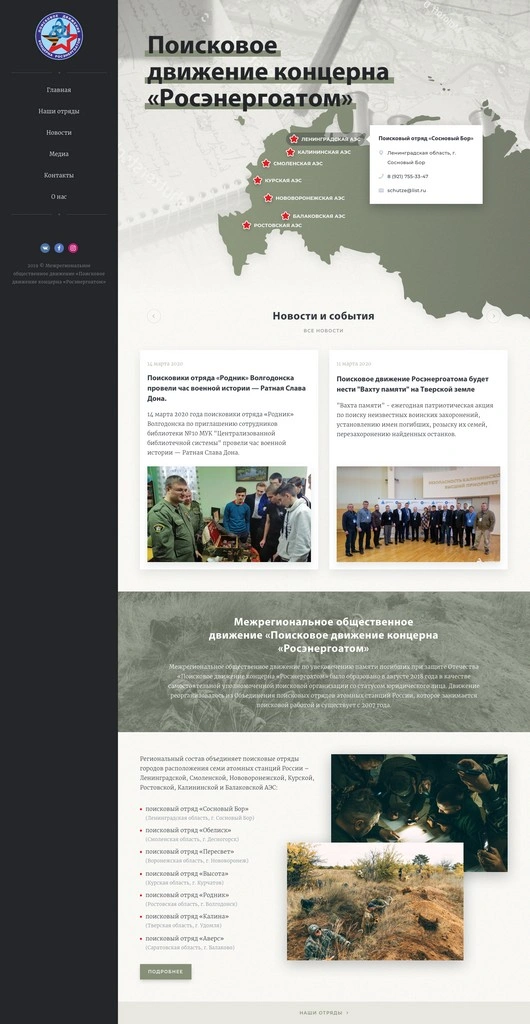Click the 11 марта 2020 date label
Viewport: 530px width, 1024px height.
pyautogui.click(x=354, y=364)
